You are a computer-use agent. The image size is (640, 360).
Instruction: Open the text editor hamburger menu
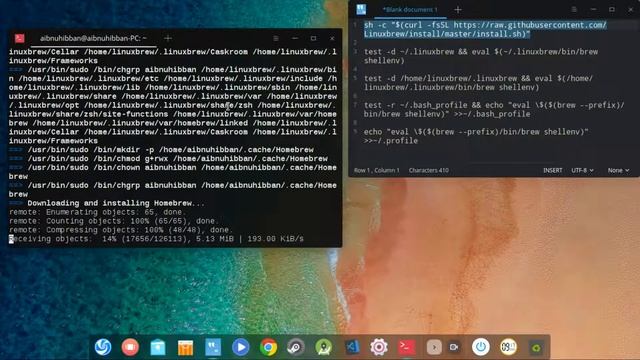click(574, 9)
